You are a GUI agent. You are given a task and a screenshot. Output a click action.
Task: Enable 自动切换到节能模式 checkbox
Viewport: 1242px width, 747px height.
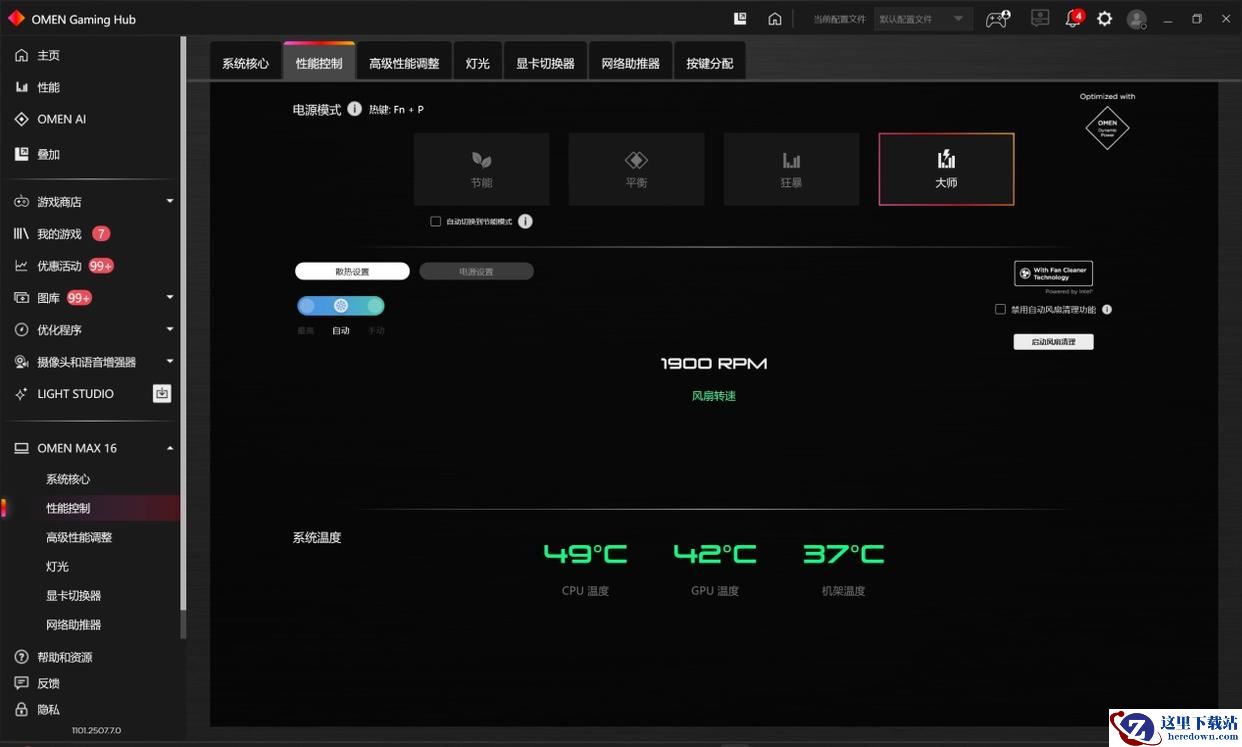click(436, 221)
